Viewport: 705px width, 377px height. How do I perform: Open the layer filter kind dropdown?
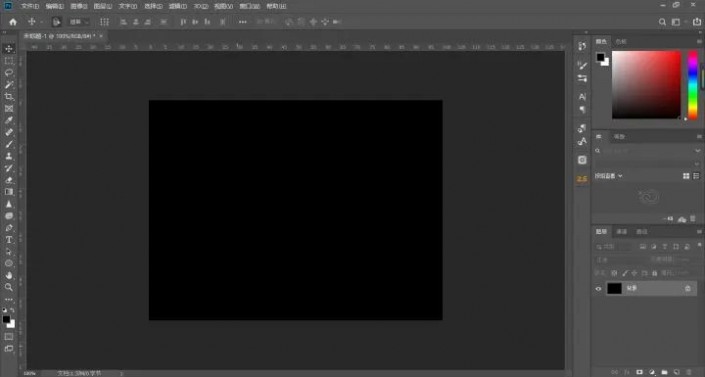tap(614, 247)
